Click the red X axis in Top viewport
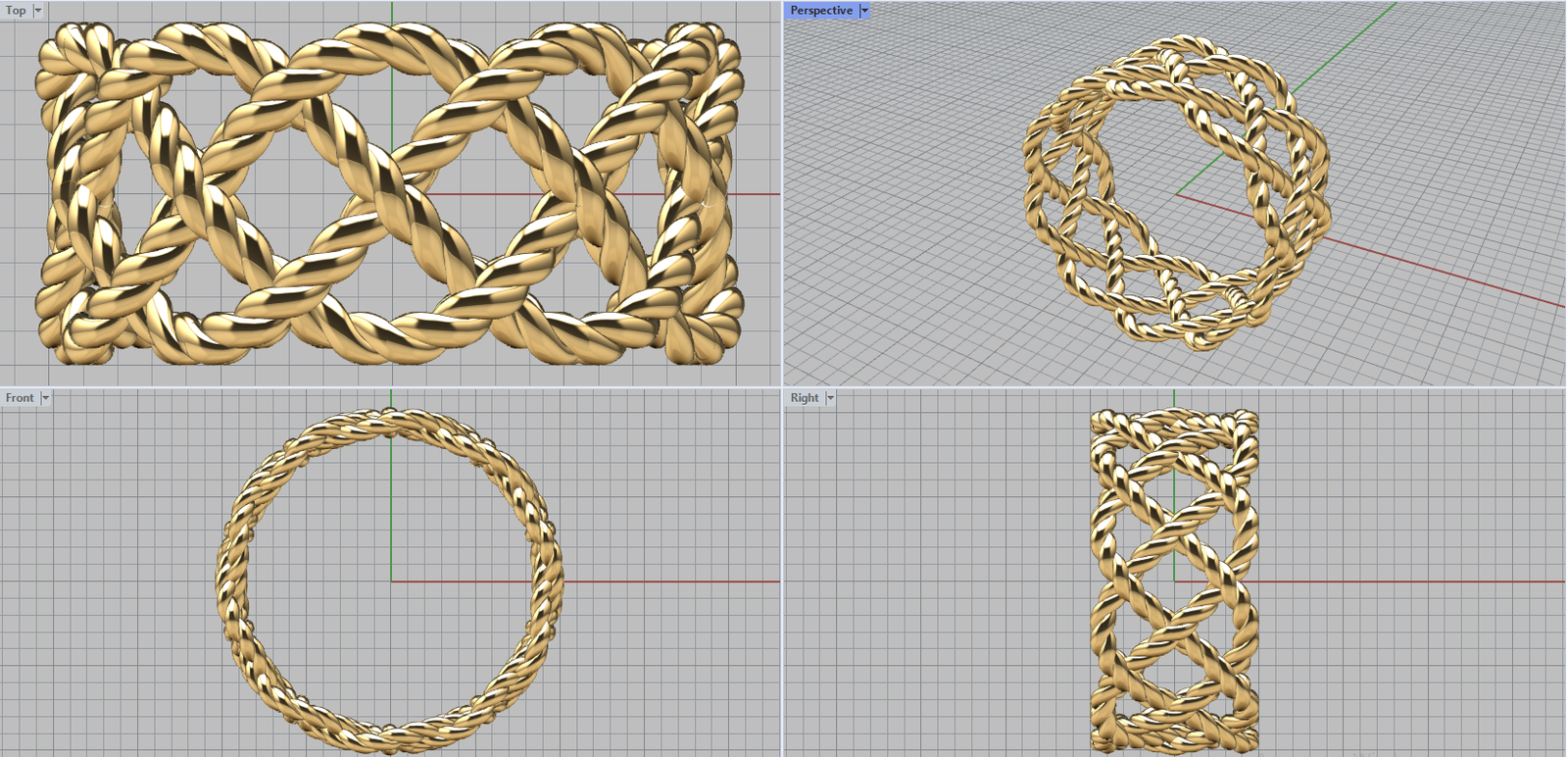 coord(755,194)
